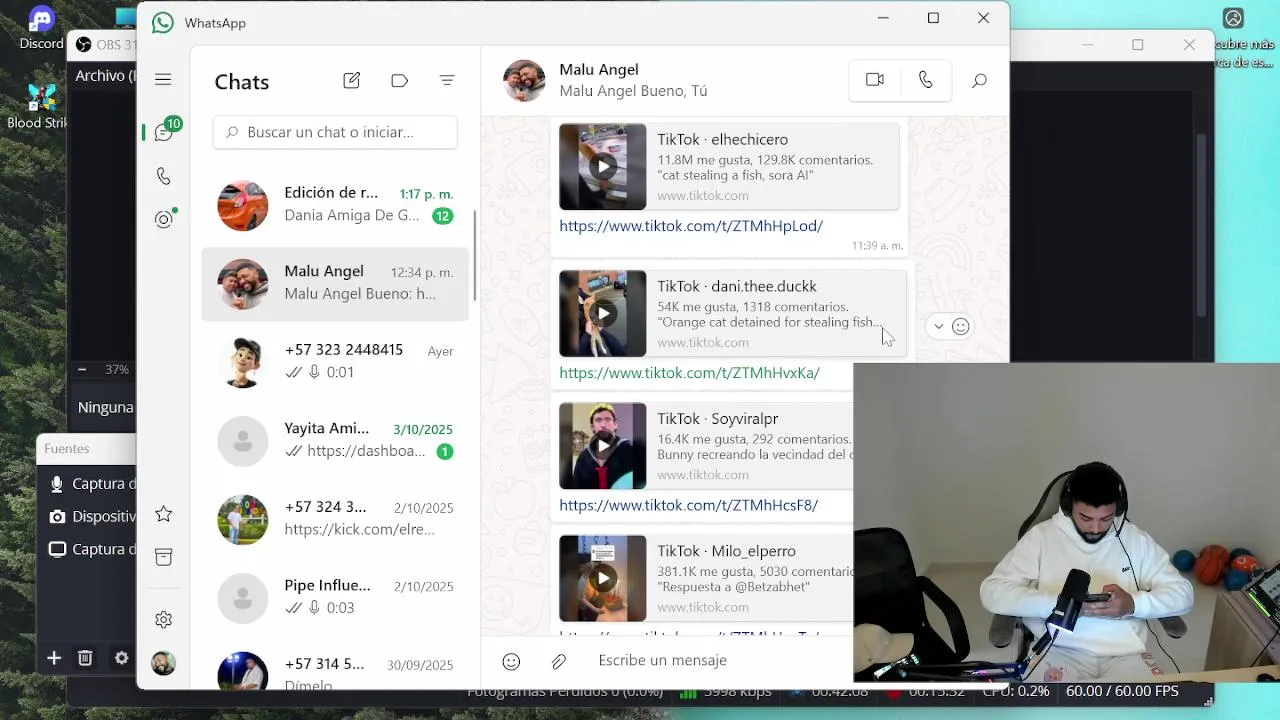Open link tiktok.com/t/ZTMhHcsF8/
The image size is (1280, 720).
pos(688,506)
